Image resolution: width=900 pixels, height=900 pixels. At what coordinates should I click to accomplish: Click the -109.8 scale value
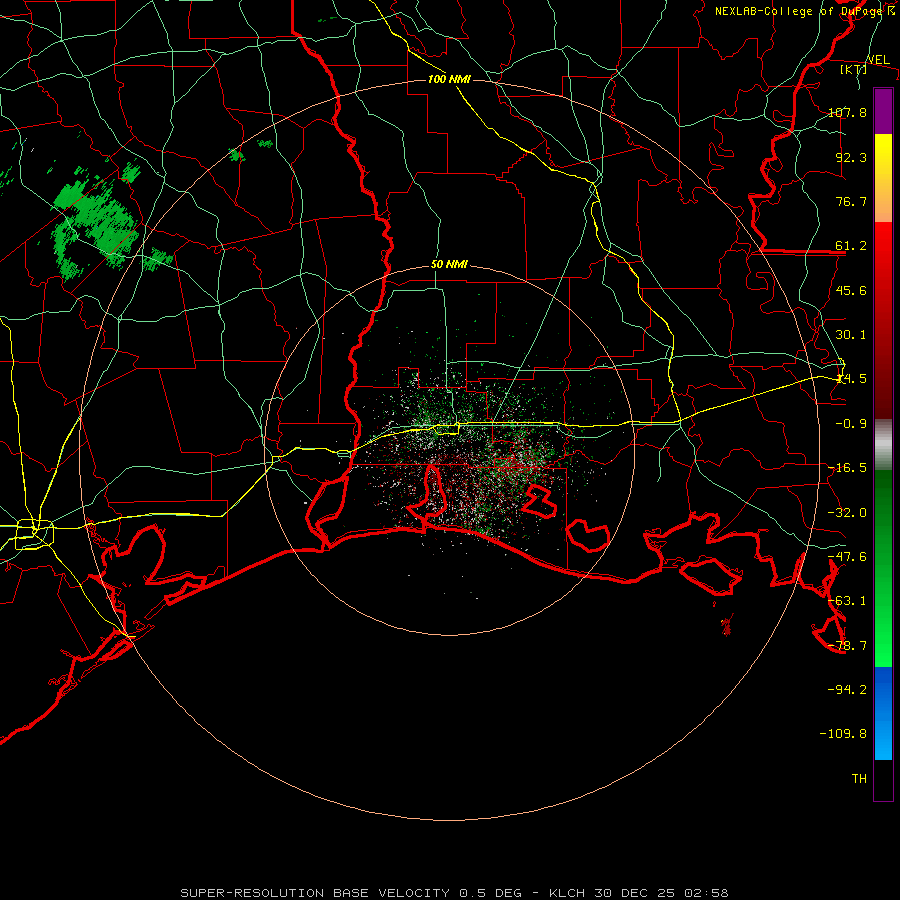coord(843,734)
